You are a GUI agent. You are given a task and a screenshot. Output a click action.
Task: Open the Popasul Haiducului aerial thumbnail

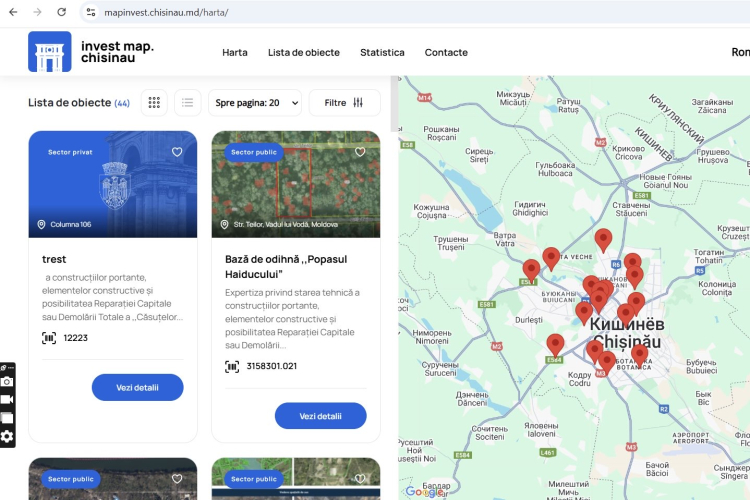(296, 184)
